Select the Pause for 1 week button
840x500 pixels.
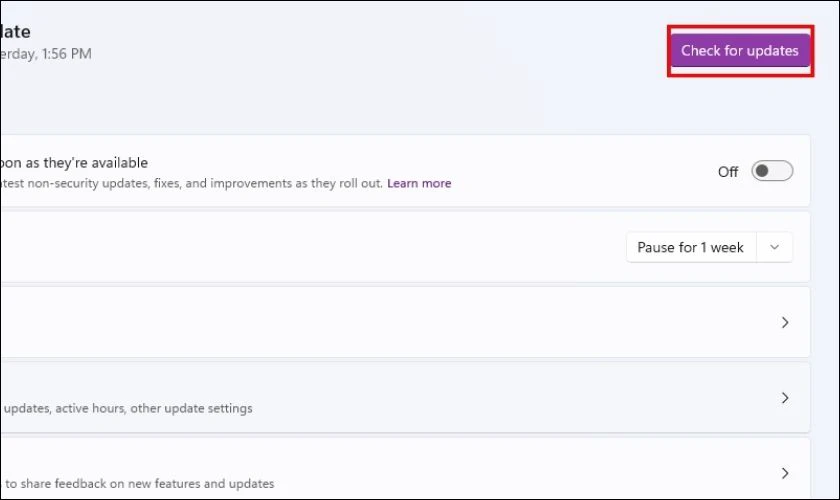click(690, 247)
